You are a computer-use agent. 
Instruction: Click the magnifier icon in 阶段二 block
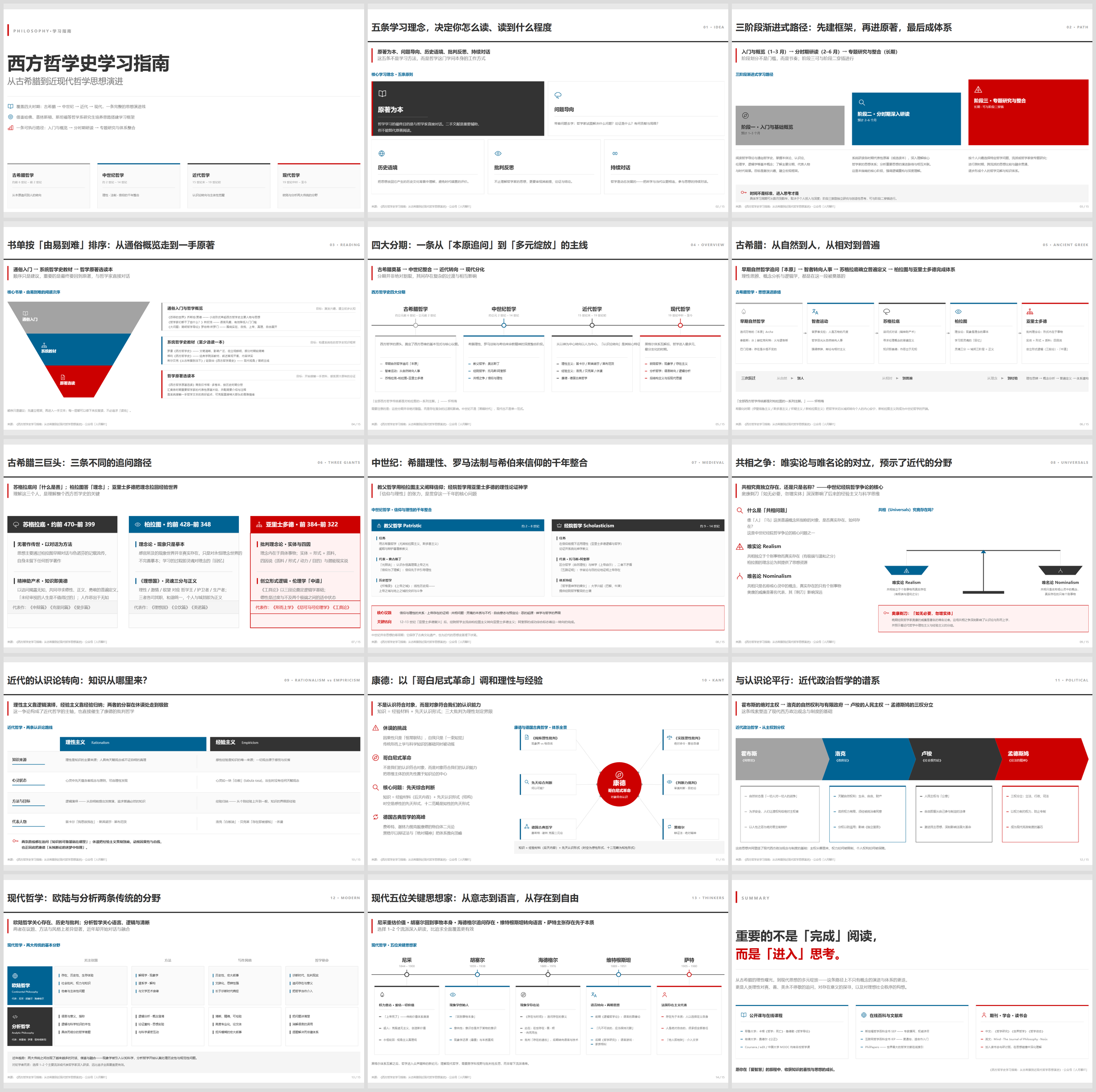point(862,103)
